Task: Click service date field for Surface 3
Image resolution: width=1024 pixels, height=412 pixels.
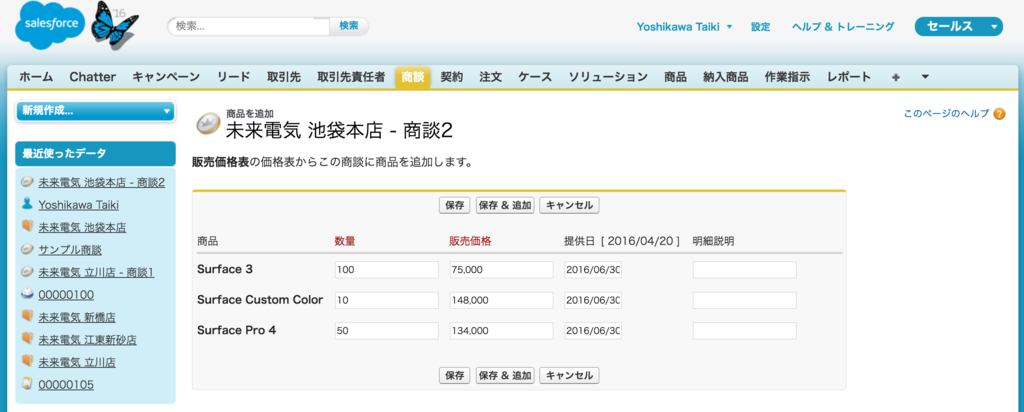Action: pyautogui.click(x=593, y=270)
